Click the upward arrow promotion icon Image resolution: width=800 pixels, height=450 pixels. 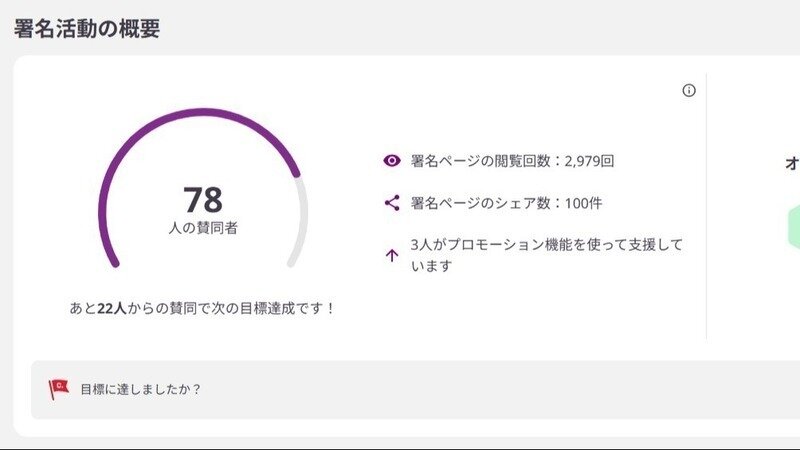coord(392,255)
